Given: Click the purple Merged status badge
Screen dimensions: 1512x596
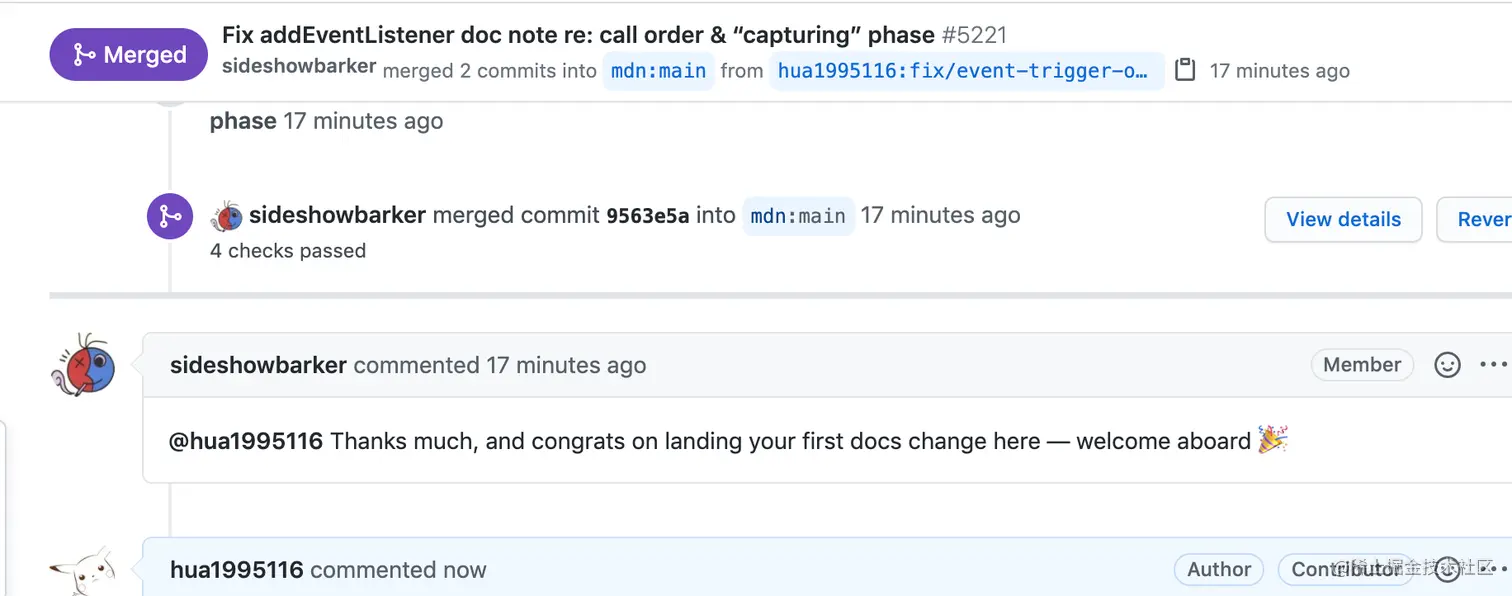Looking at the screenshot, I should click(128, 55).
